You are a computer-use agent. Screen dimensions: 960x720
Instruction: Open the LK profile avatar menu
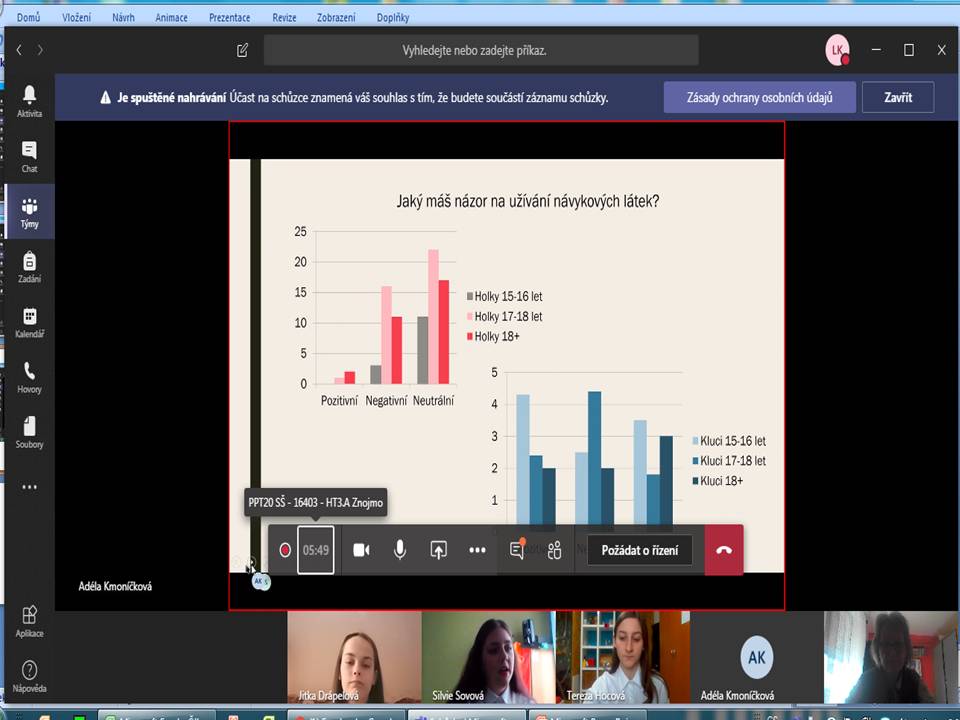837,50
